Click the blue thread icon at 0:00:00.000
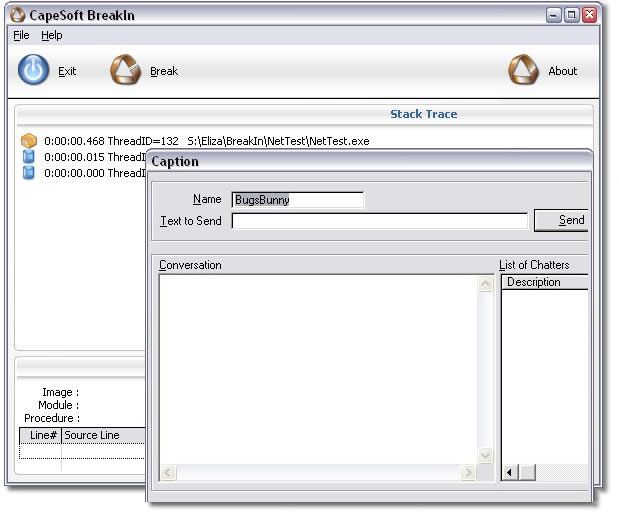This screenshot has width=619, height=517. pos(28,173)
